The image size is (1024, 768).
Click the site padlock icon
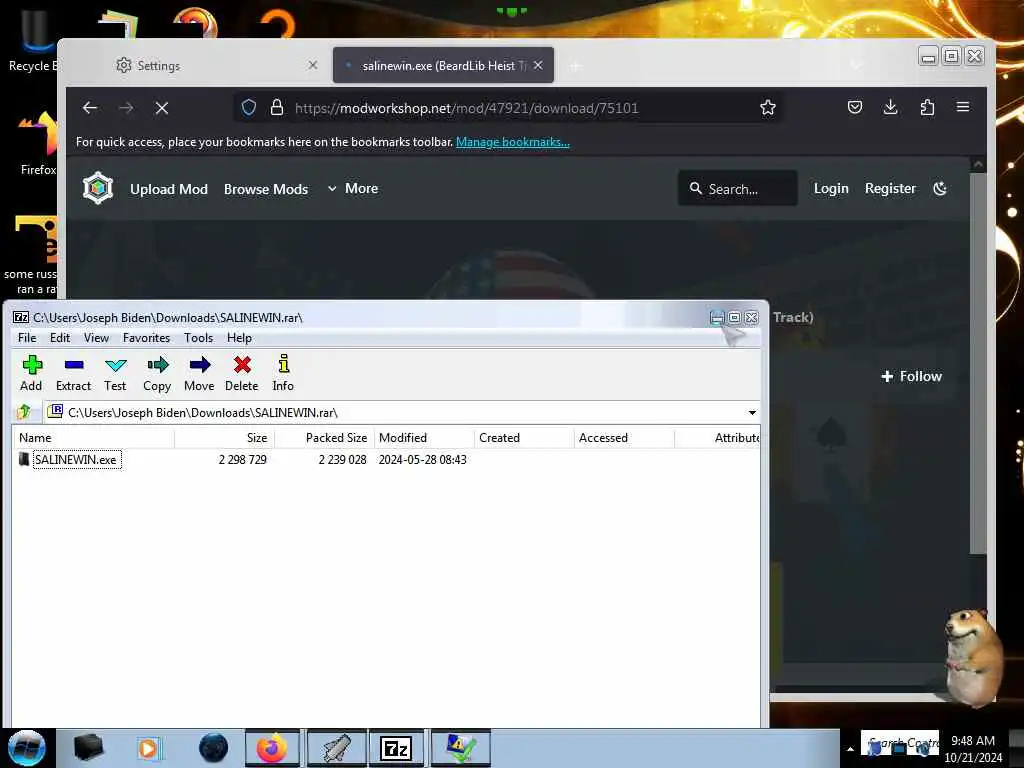coord(277,108)
